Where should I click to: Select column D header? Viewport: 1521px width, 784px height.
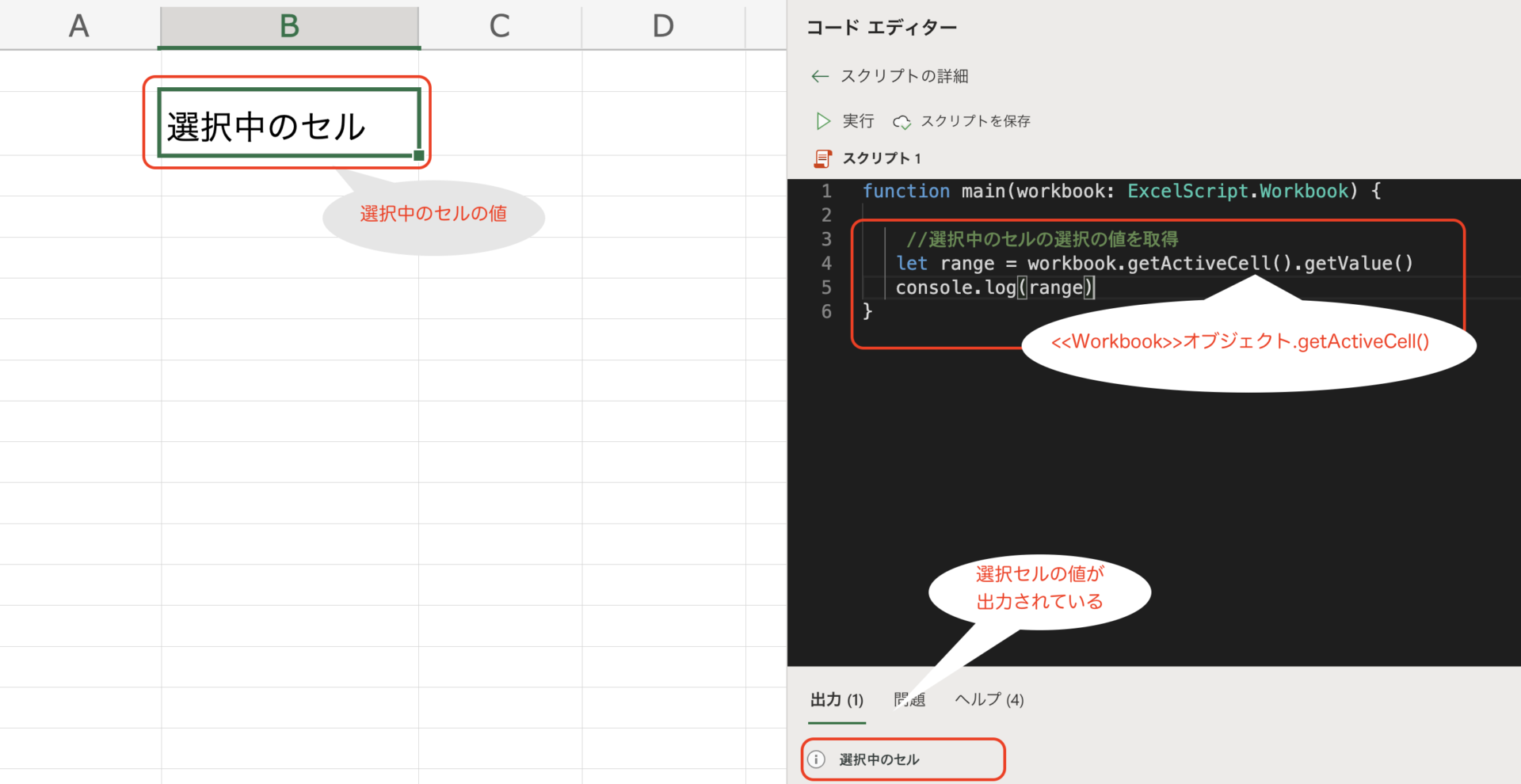coord(663,26)
